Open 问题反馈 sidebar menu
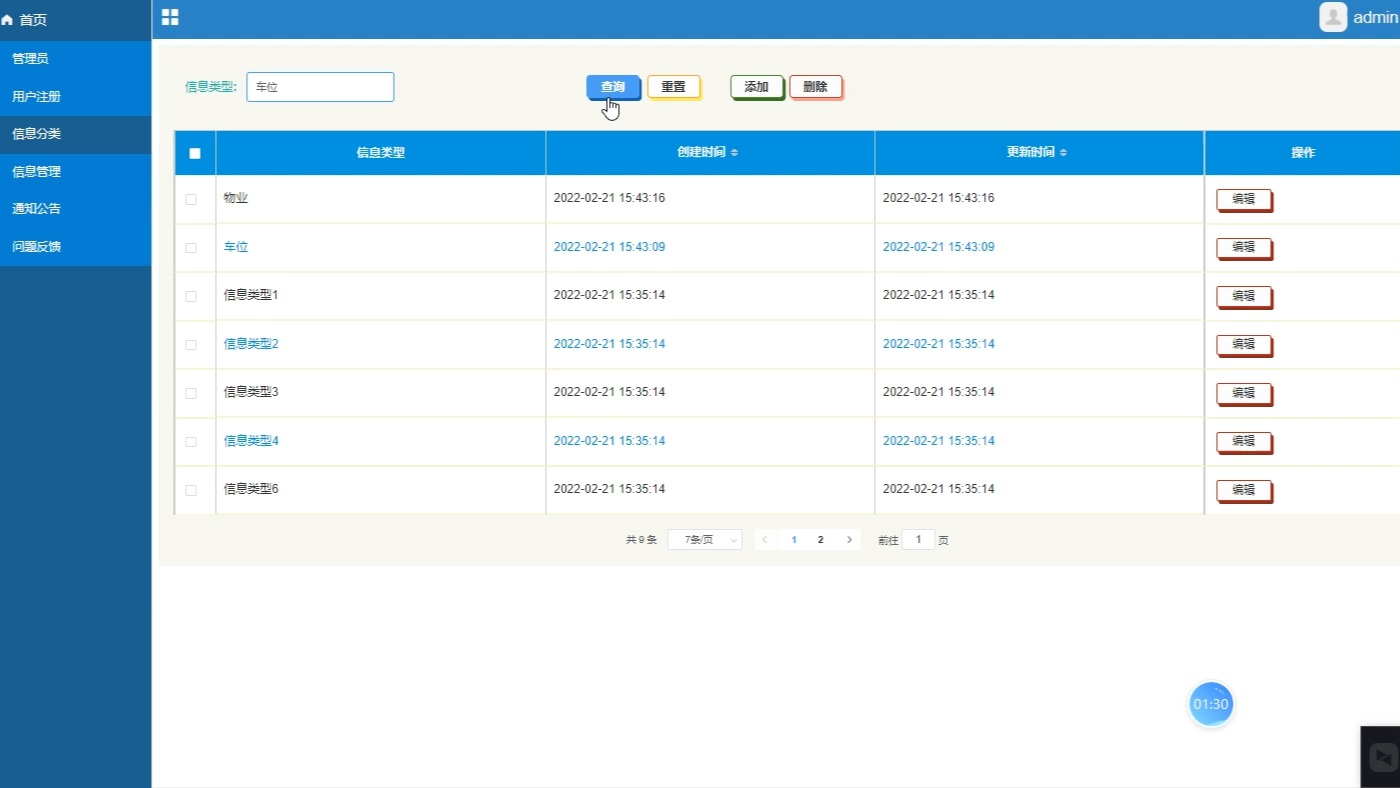 [75, 247]
